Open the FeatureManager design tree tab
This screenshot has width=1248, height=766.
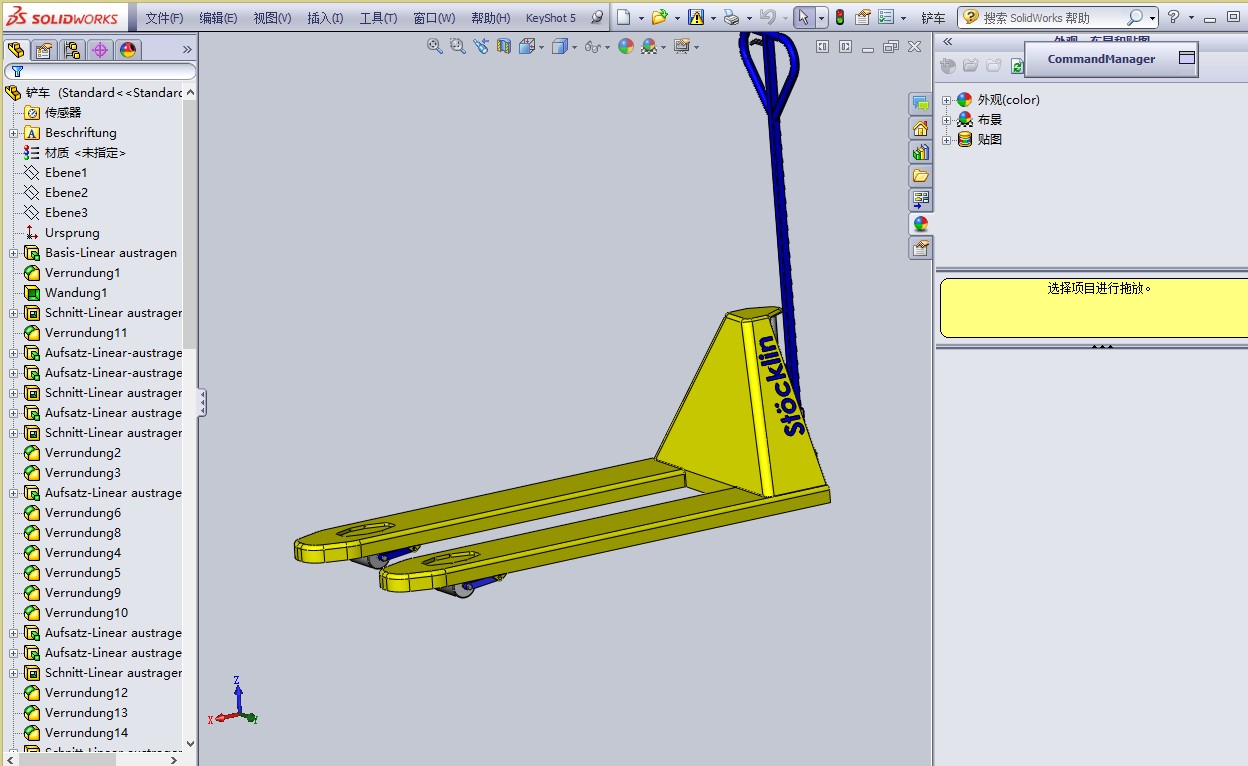pos(17,50)
